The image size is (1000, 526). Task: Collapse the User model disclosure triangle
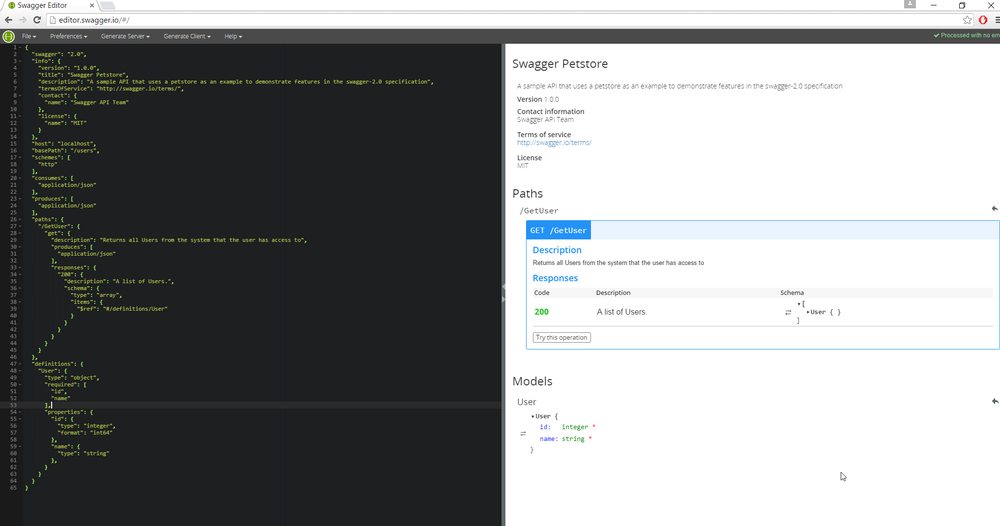533,416
